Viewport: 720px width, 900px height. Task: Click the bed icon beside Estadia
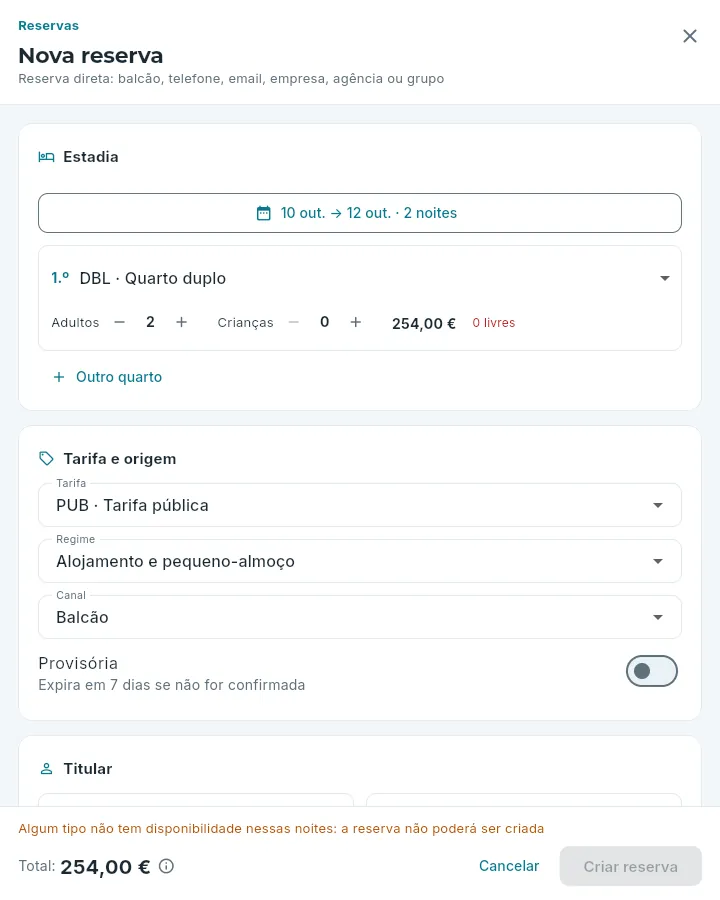click(47, 157)
